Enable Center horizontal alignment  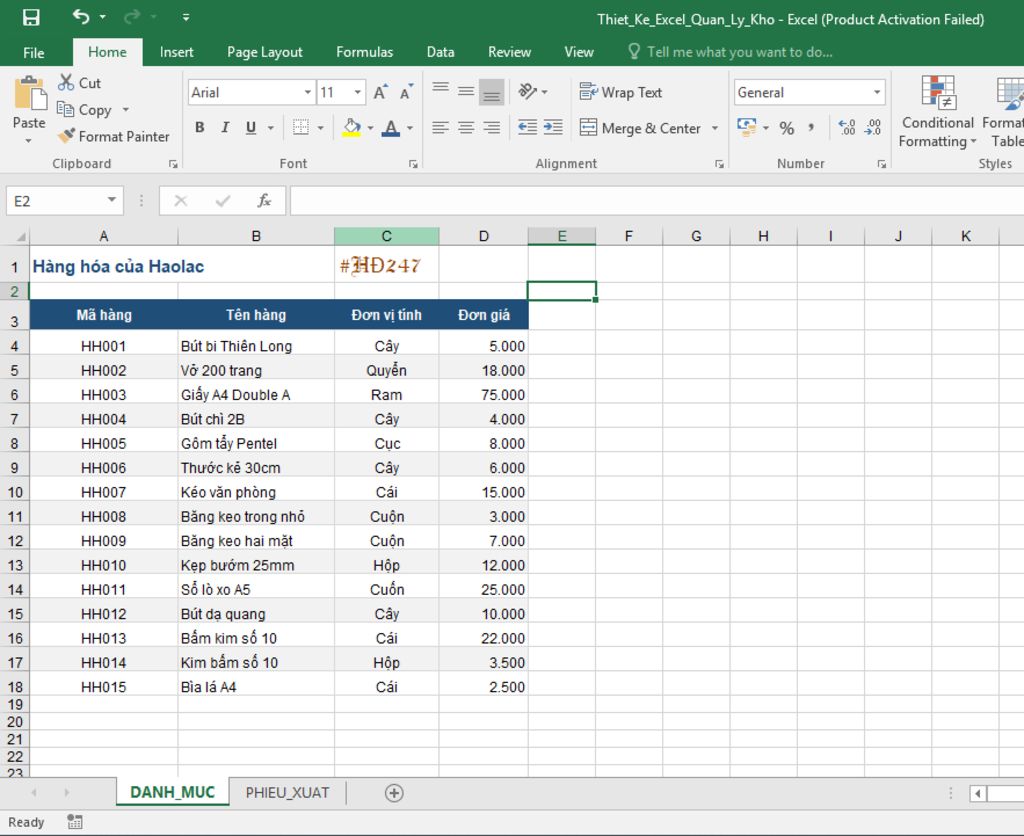coord(466,127)
